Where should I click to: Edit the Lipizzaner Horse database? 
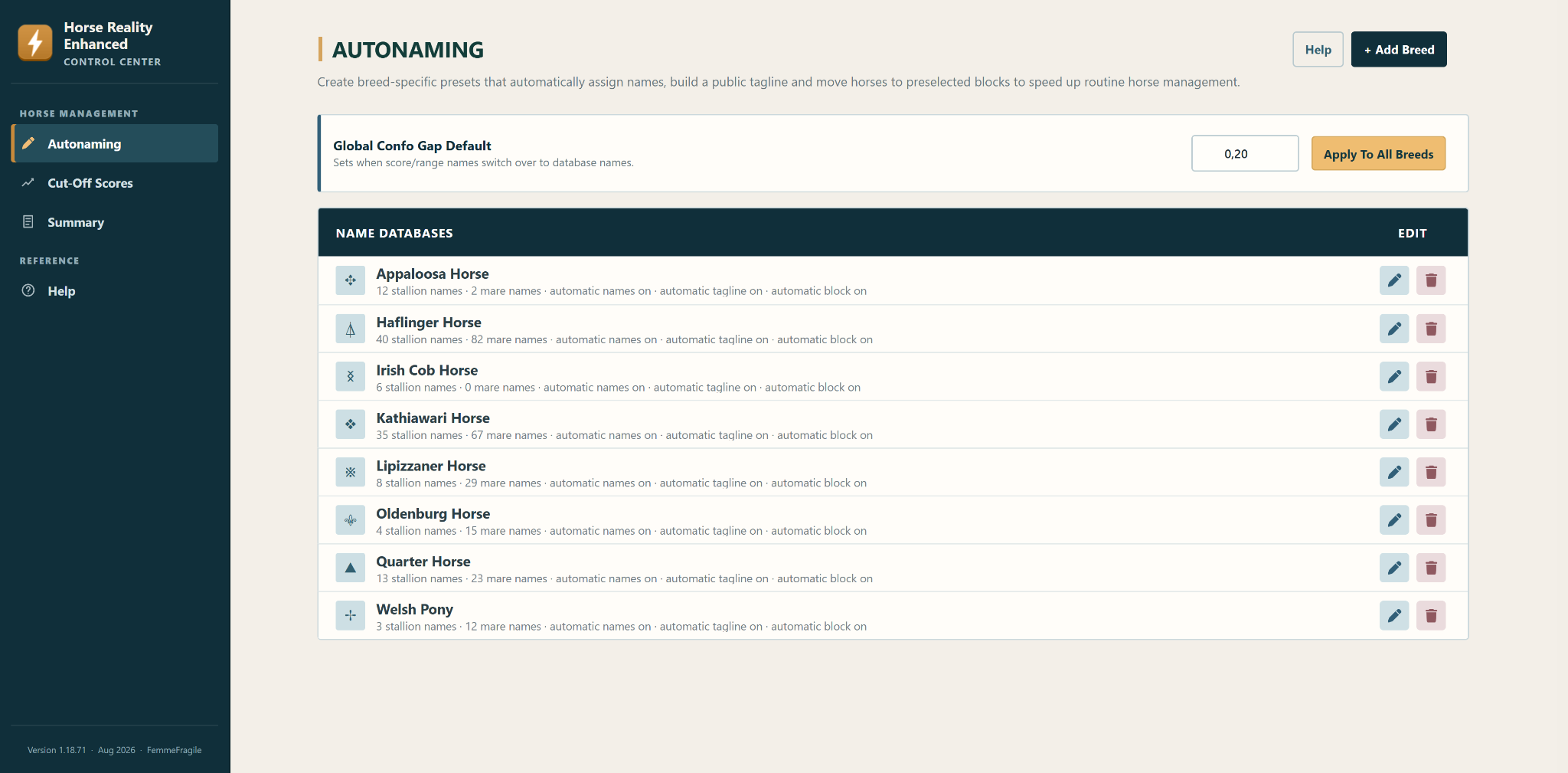point(1394,472)
